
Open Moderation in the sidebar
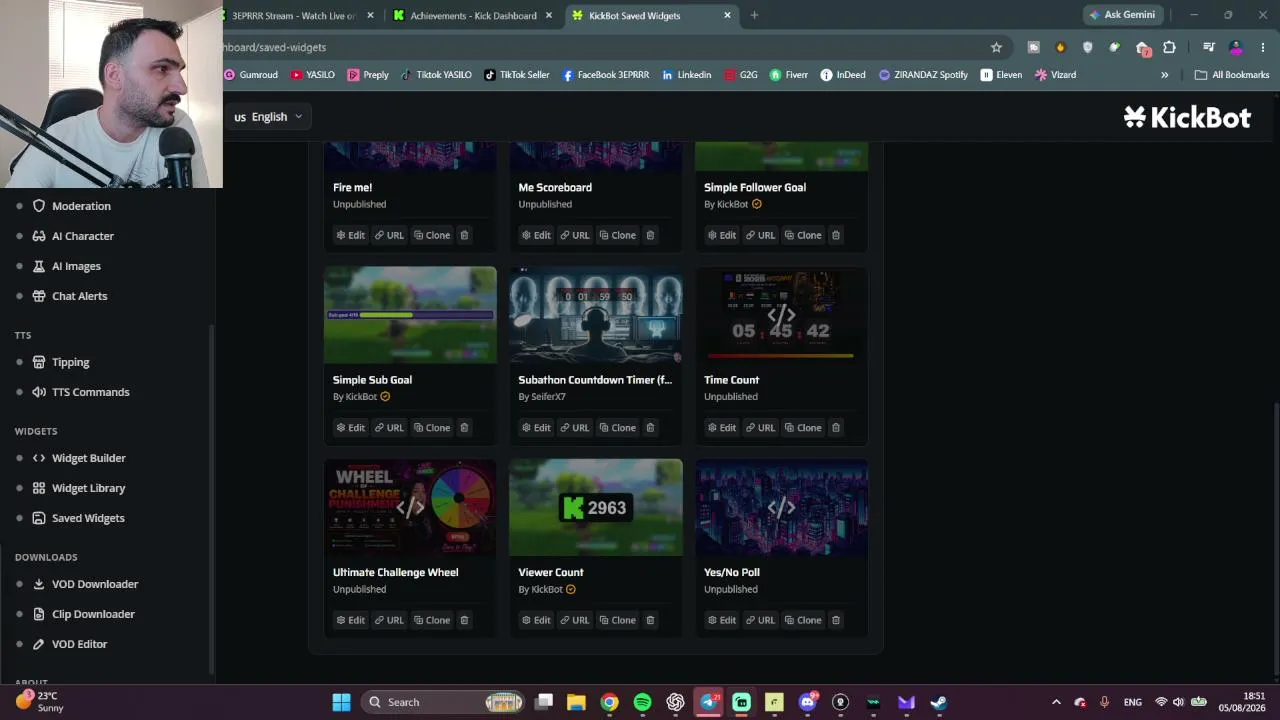[x=81, y=206]
